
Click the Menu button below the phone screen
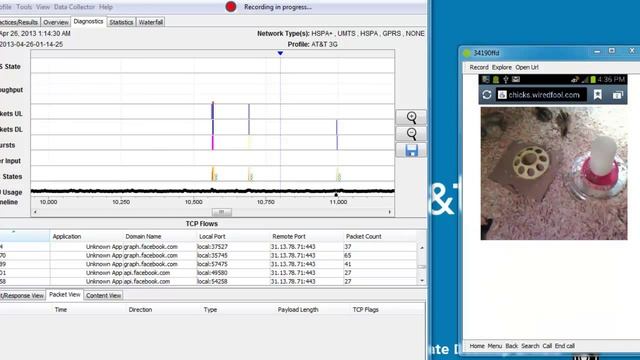(x=495, y=346)
